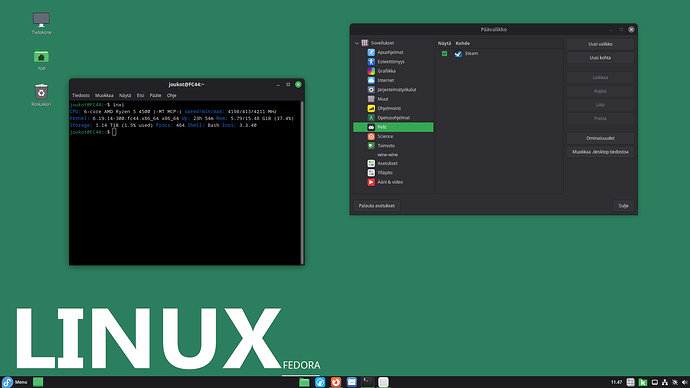
Task: Select the wine-wine tree entry
Action: [387, 155]
